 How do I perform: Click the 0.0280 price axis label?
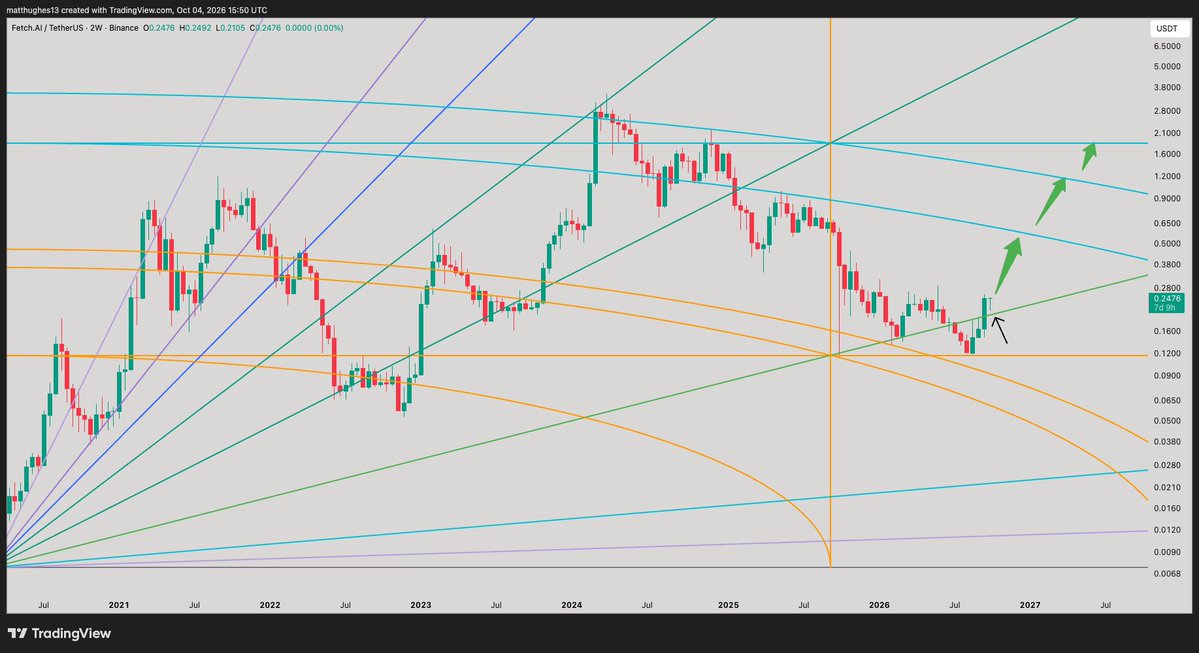(x=1167, y=465)
